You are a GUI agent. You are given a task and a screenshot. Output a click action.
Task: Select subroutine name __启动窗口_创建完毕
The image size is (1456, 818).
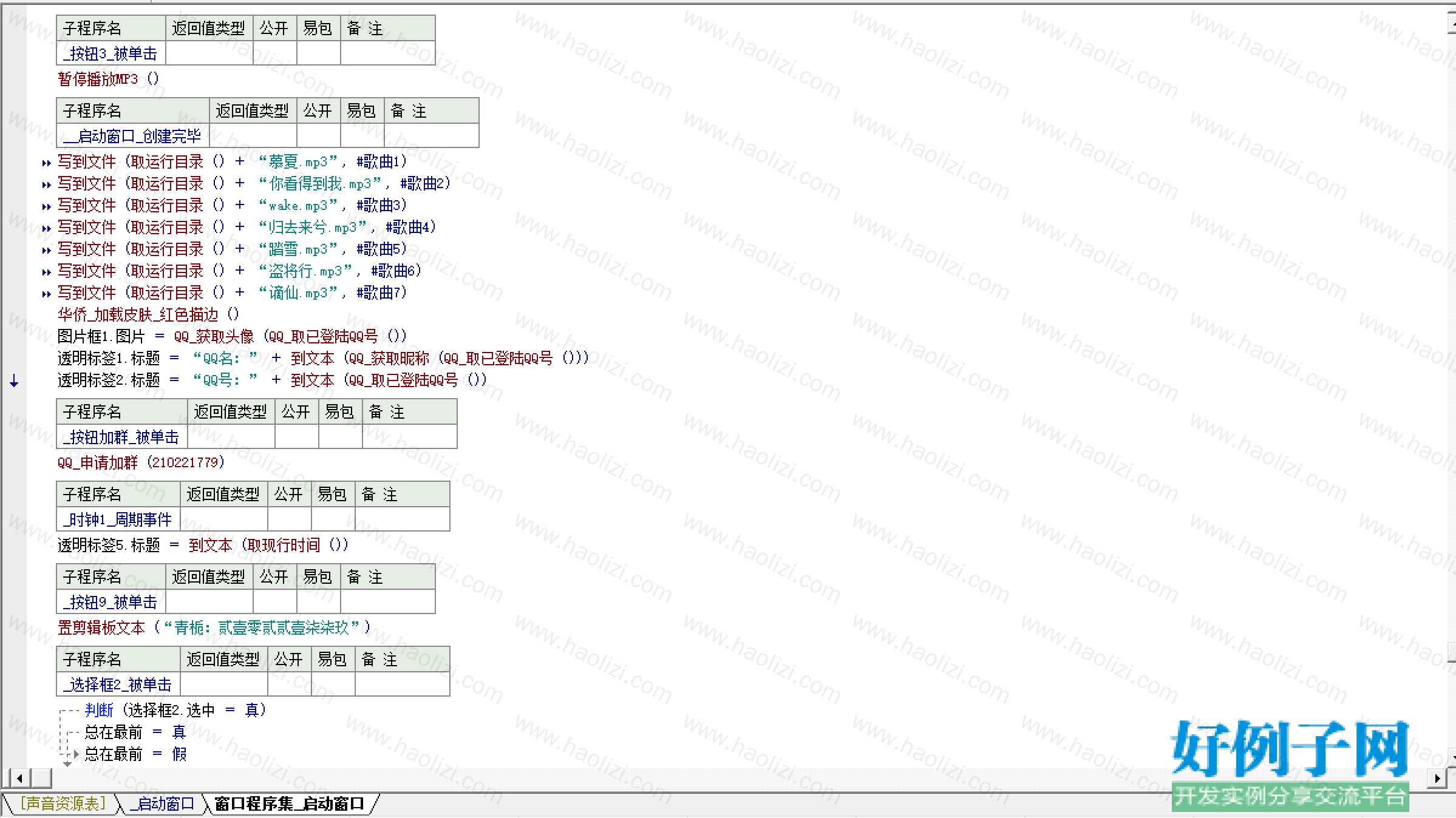(x=132, y=136)
